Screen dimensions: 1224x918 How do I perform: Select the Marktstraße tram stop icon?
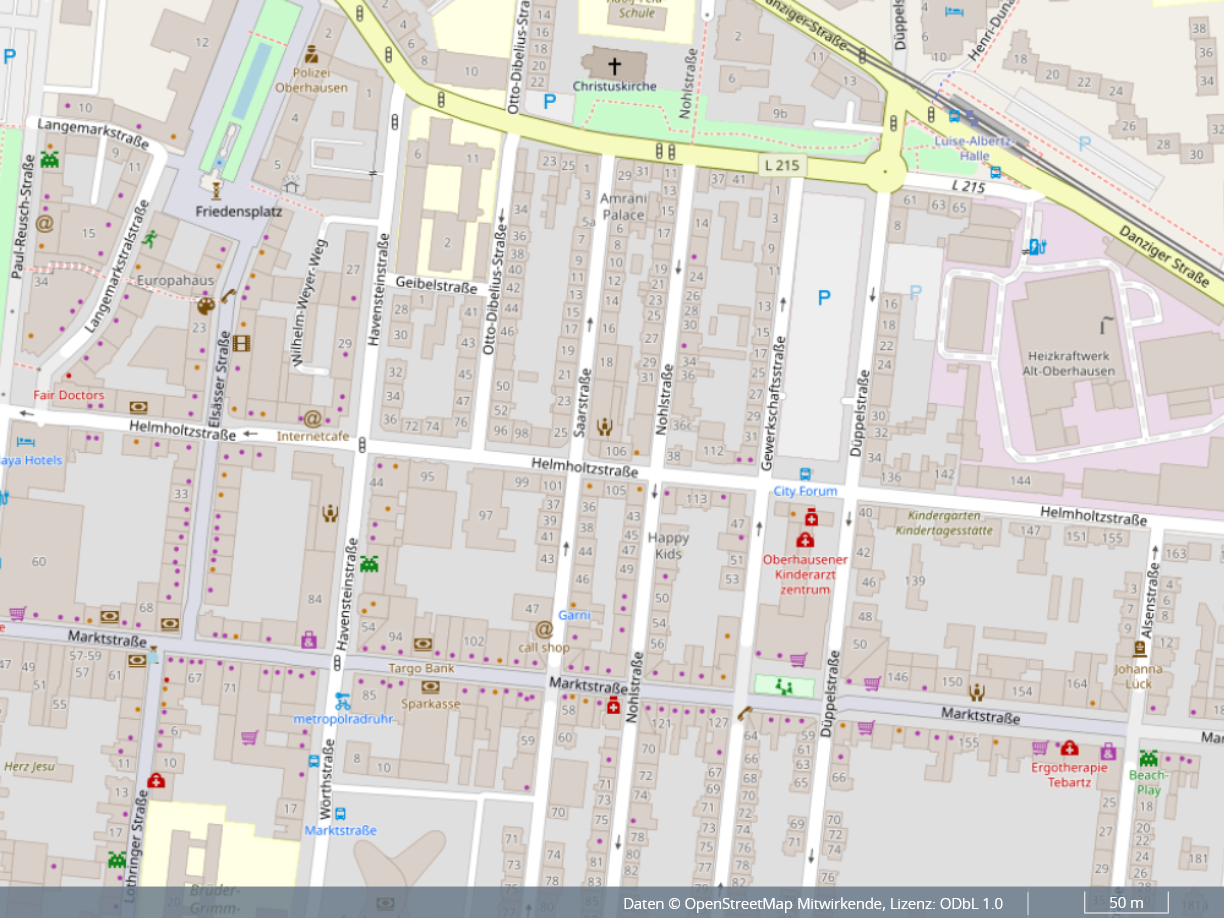pos(340,814)
